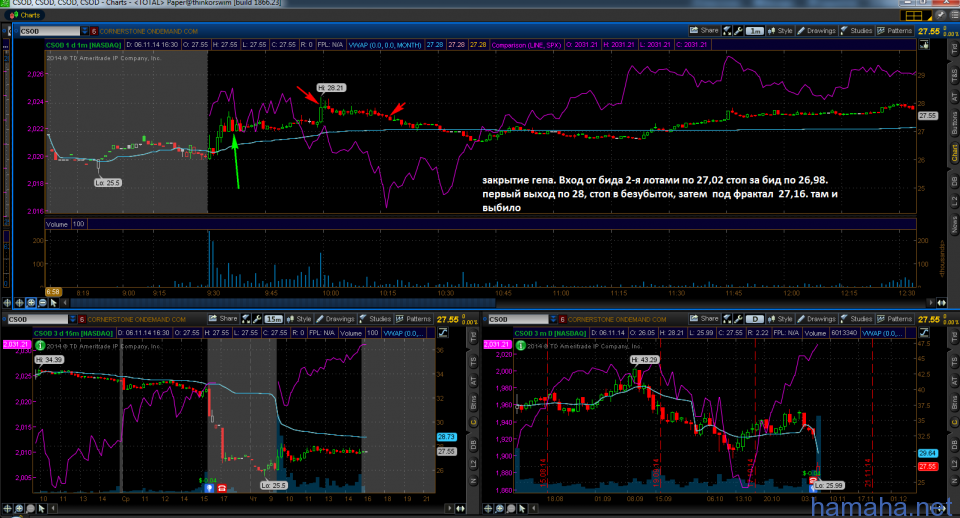
Task: Select the pointer cursor tool under top chart
Action: click(54, 302)
